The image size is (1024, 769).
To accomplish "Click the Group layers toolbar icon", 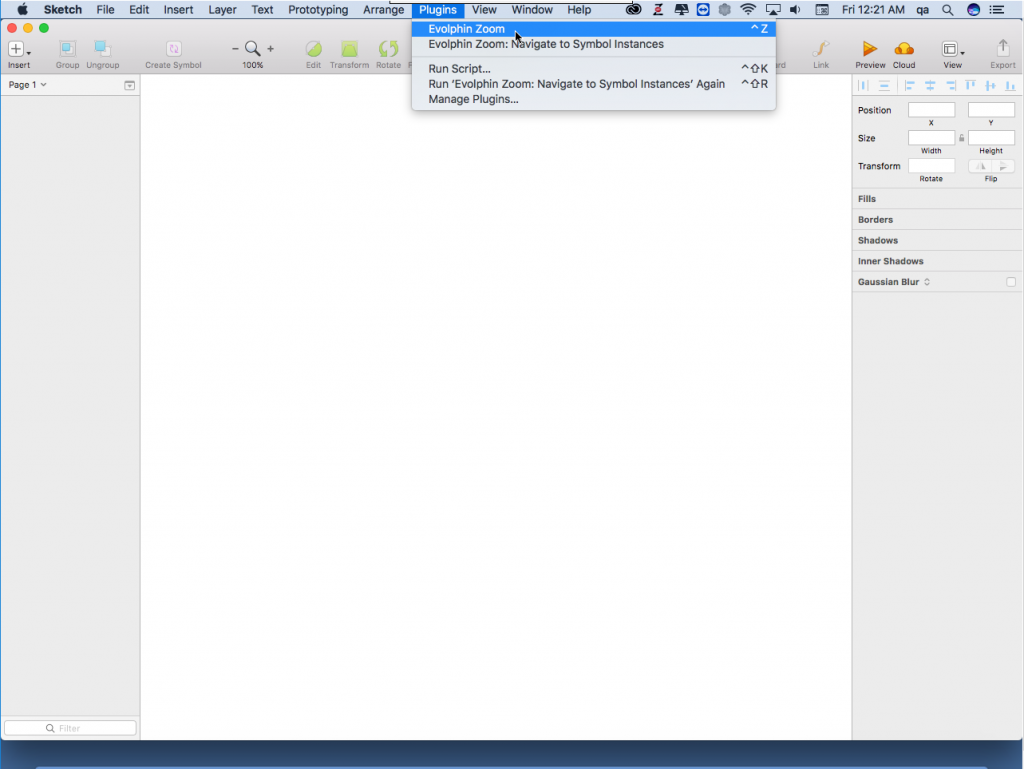I will [x=67, y=49].
